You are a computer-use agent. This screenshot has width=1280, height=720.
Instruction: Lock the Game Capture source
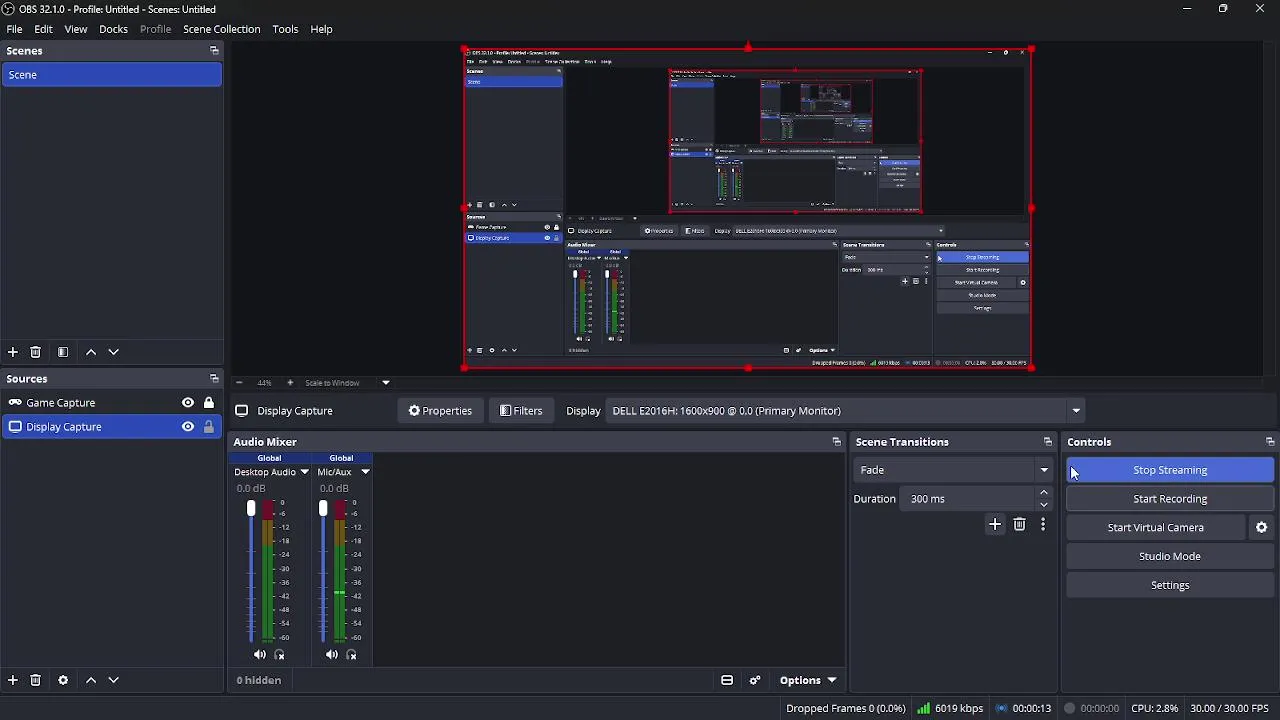209,403
